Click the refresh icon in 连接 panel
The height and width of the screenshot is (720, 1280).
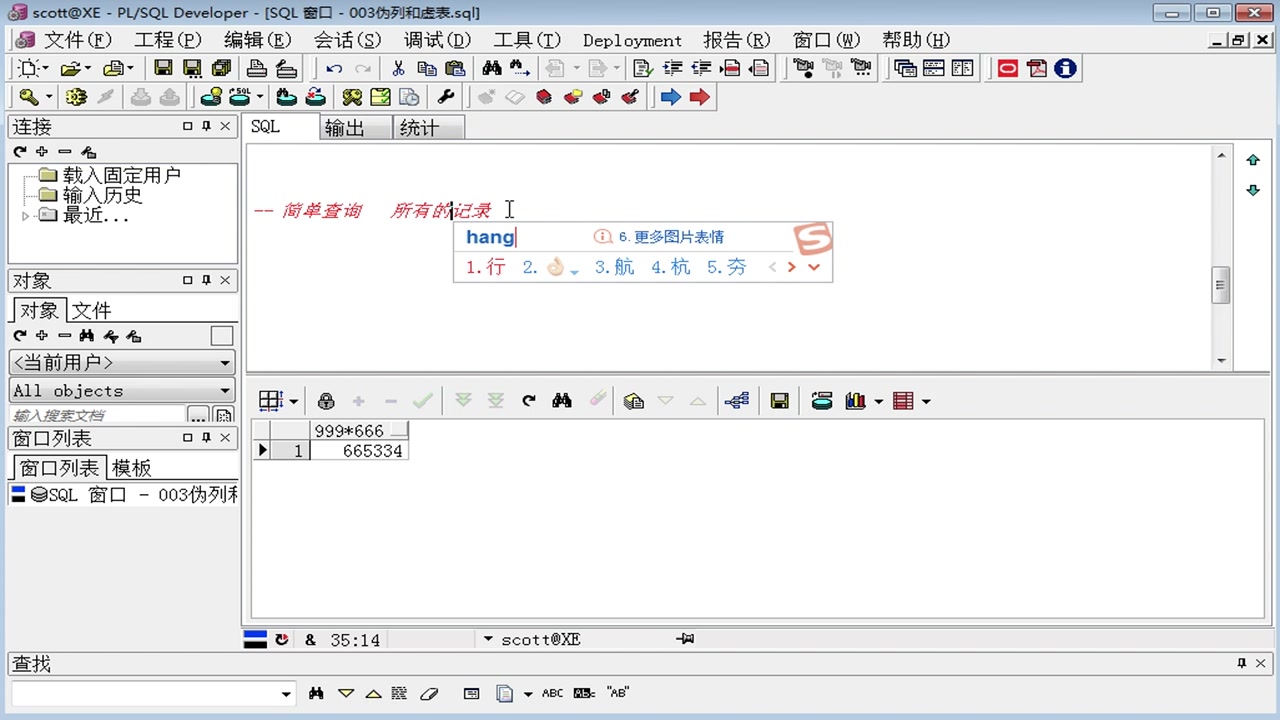(20, 152)
